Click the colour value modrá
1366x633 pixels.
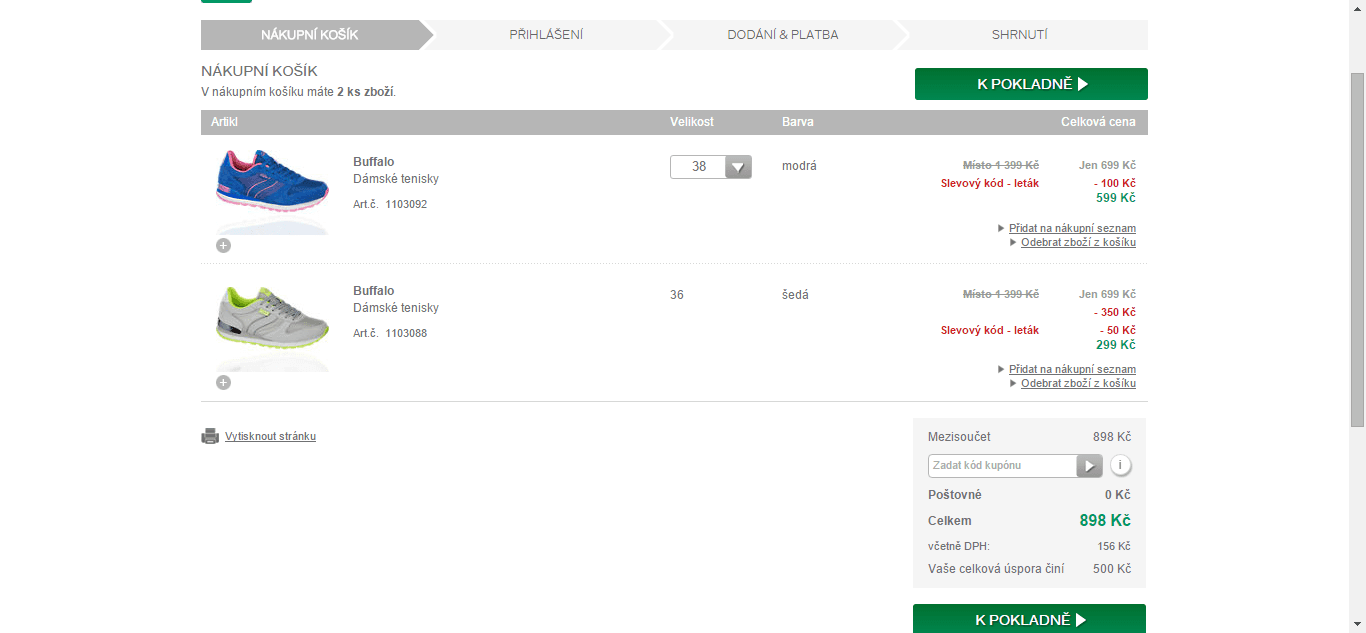coord(799,166)
